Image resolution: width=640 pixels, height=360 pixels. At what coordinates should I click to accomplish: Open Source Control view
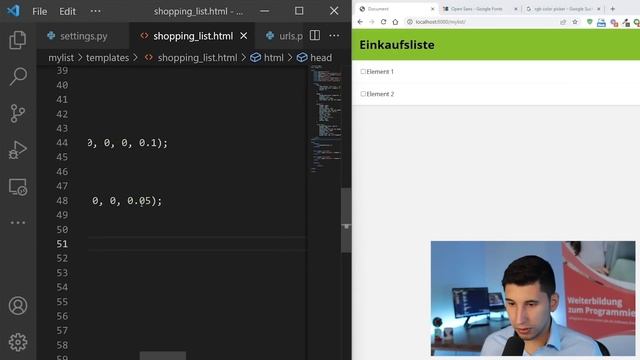(18, 113)
